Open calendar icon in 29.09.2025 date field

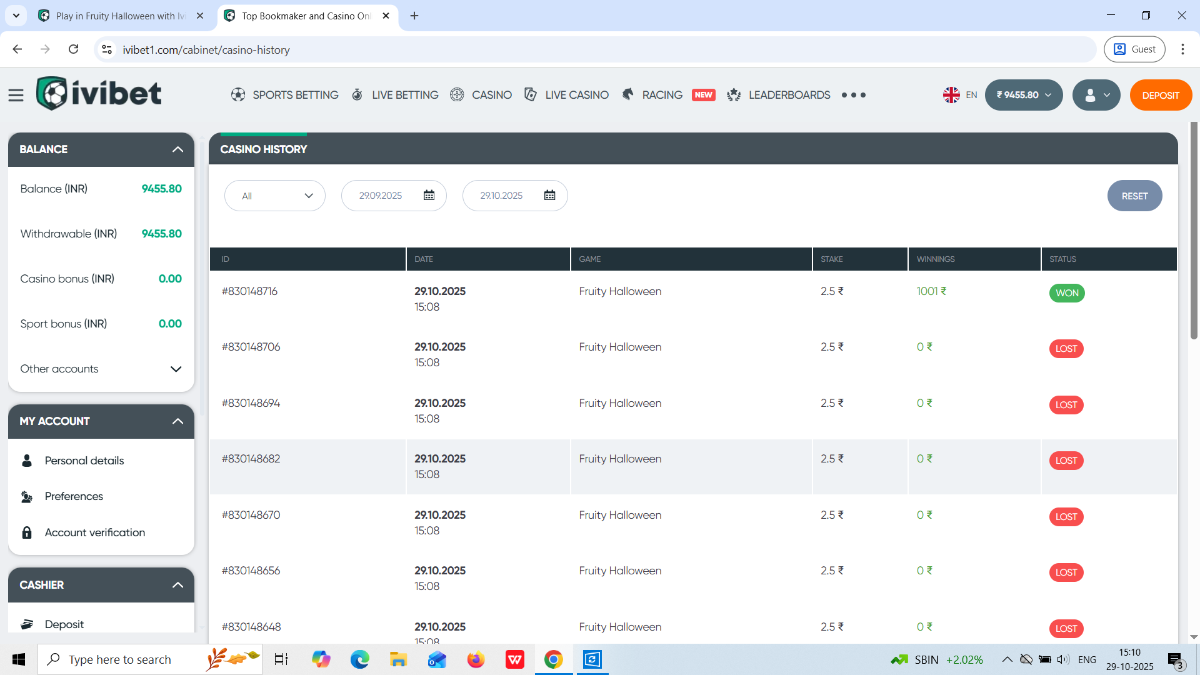click(429, 196)
